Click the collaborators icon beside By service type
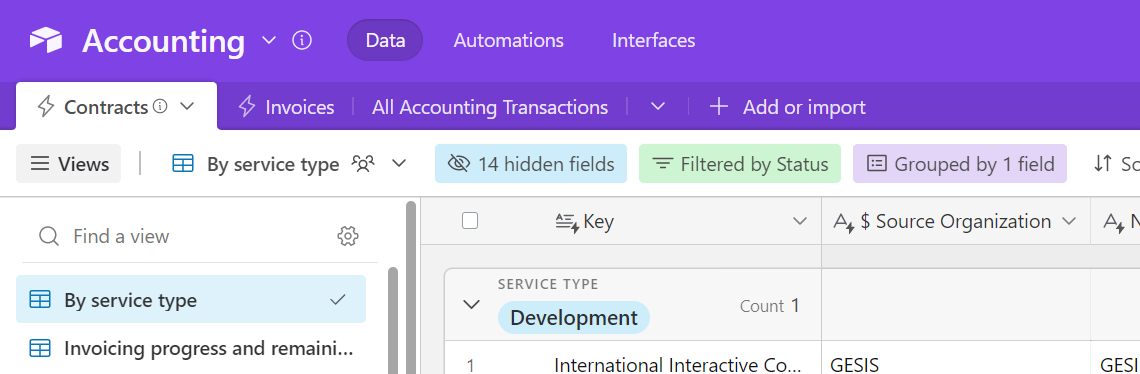The height and width of the screenshot is (374, 1140). coord(363,164)
